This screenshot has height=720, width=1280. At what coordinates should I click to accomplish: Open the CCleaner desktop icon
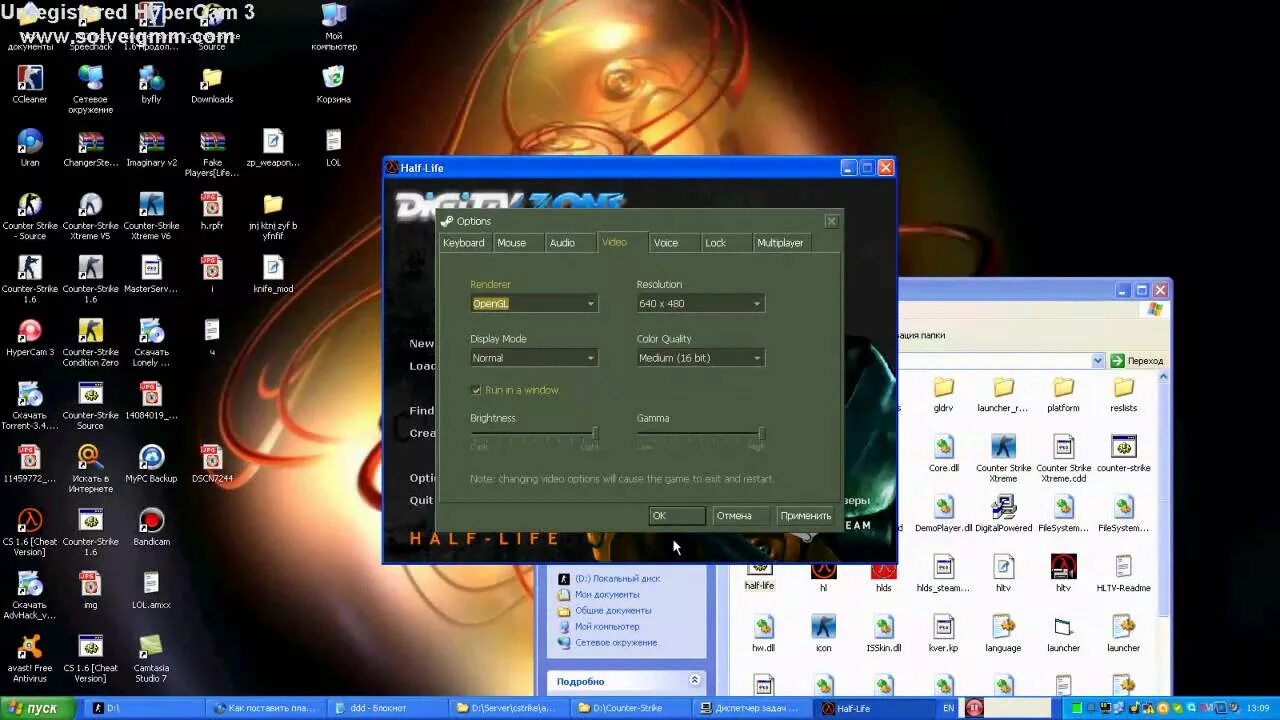pos(30,85)
